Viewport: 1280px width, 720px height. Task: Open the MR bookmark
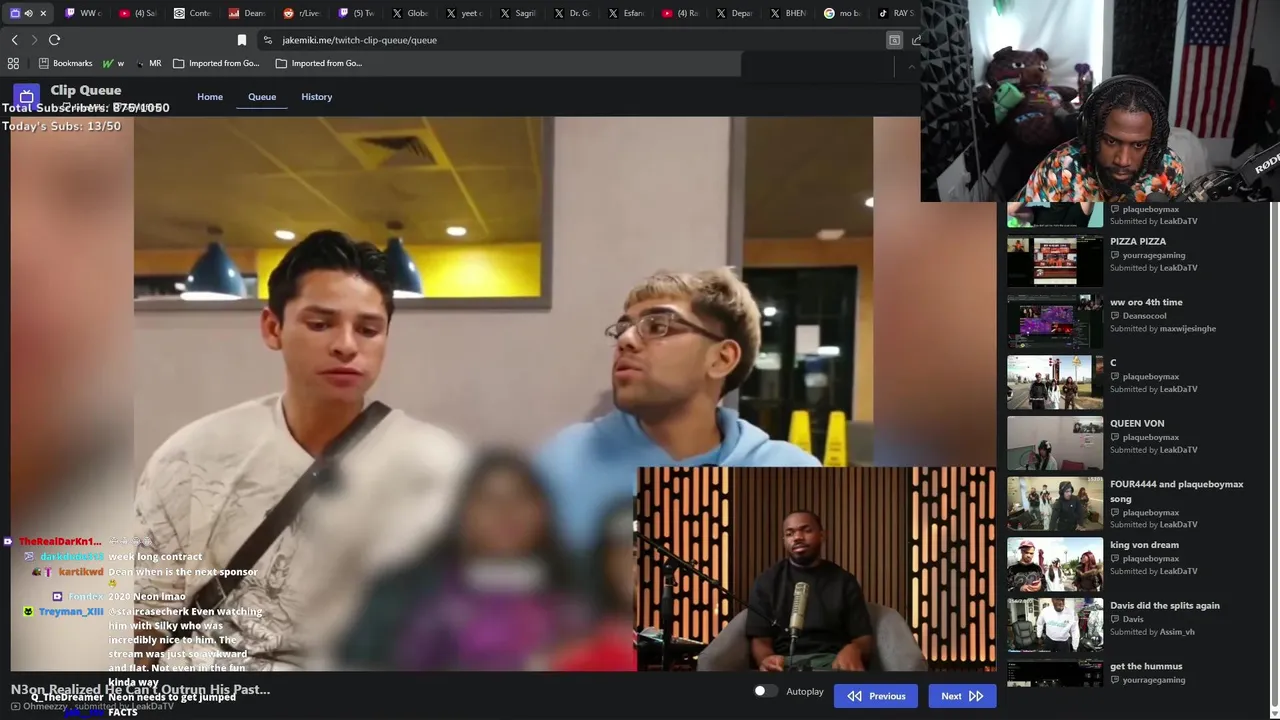pyautogui.click(x=148, y=63)
